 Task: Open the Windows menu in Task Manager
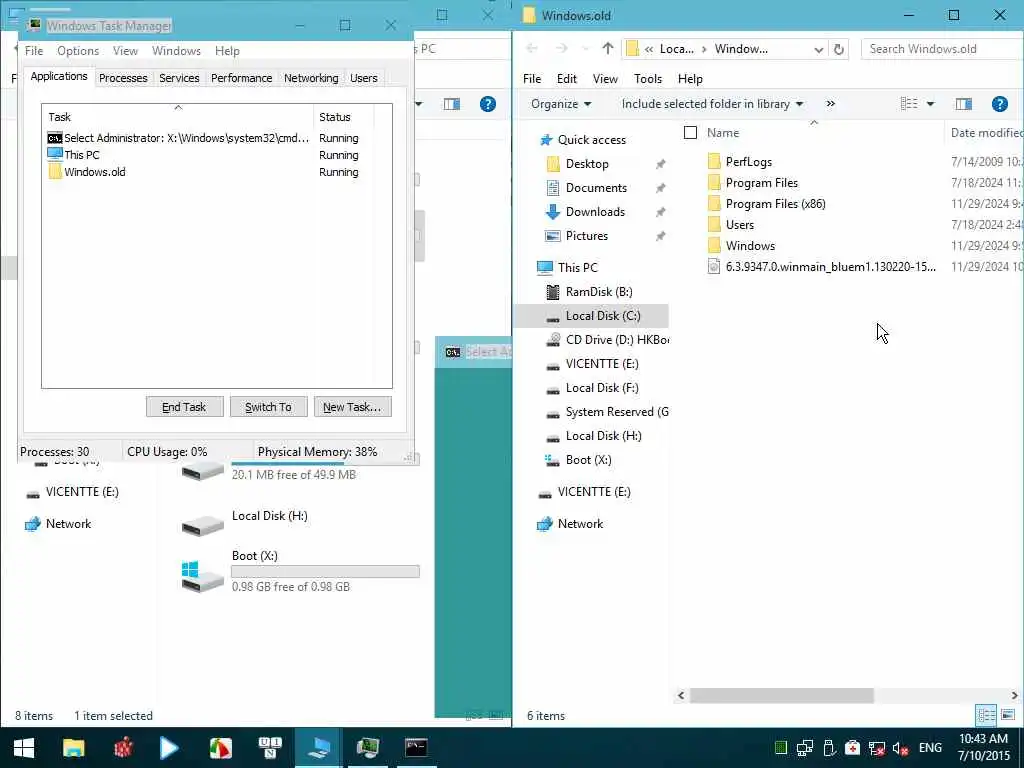click(176, 50)
